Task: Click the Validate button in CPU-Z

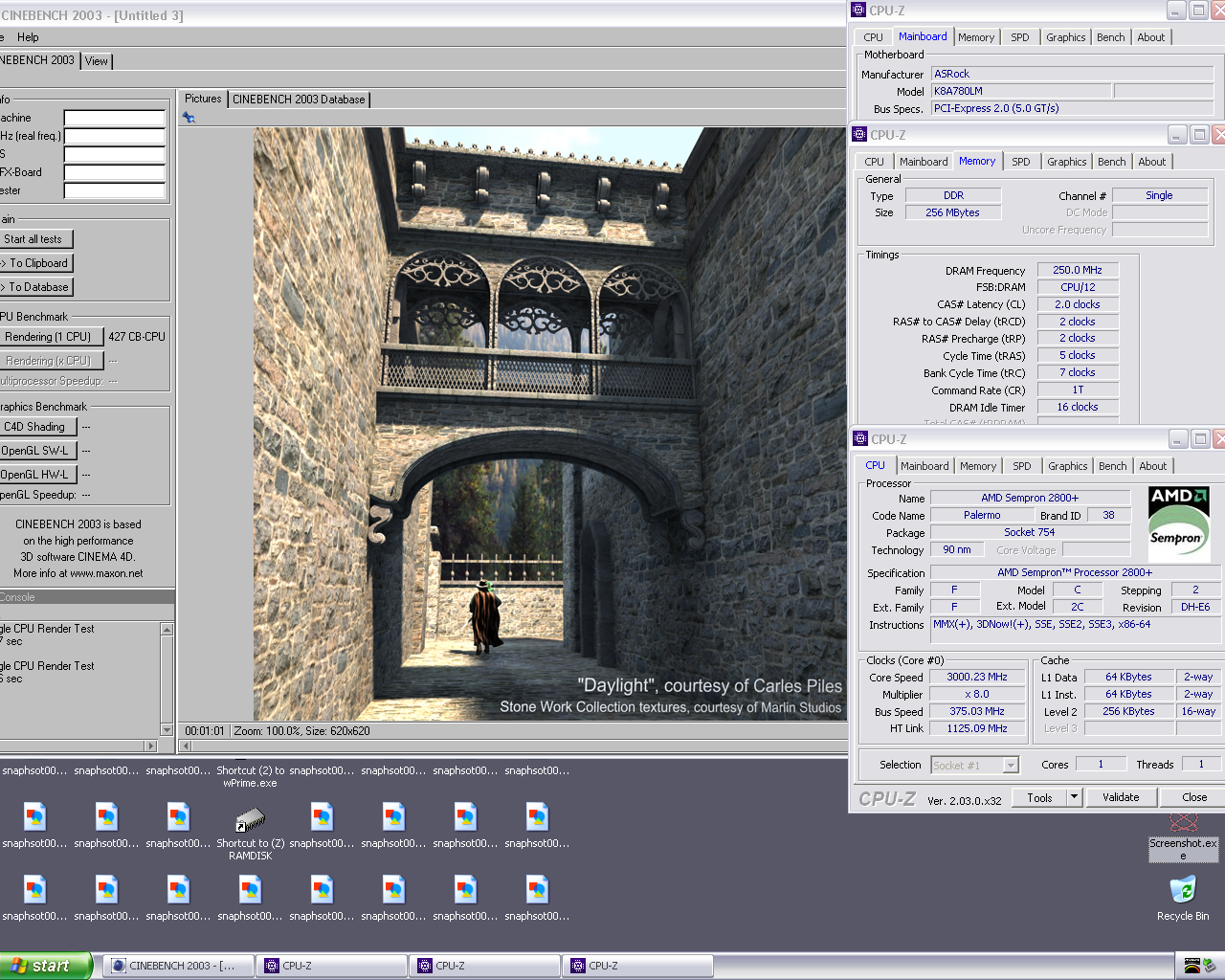Action: pyautogui.click(x=1121, y=797)
